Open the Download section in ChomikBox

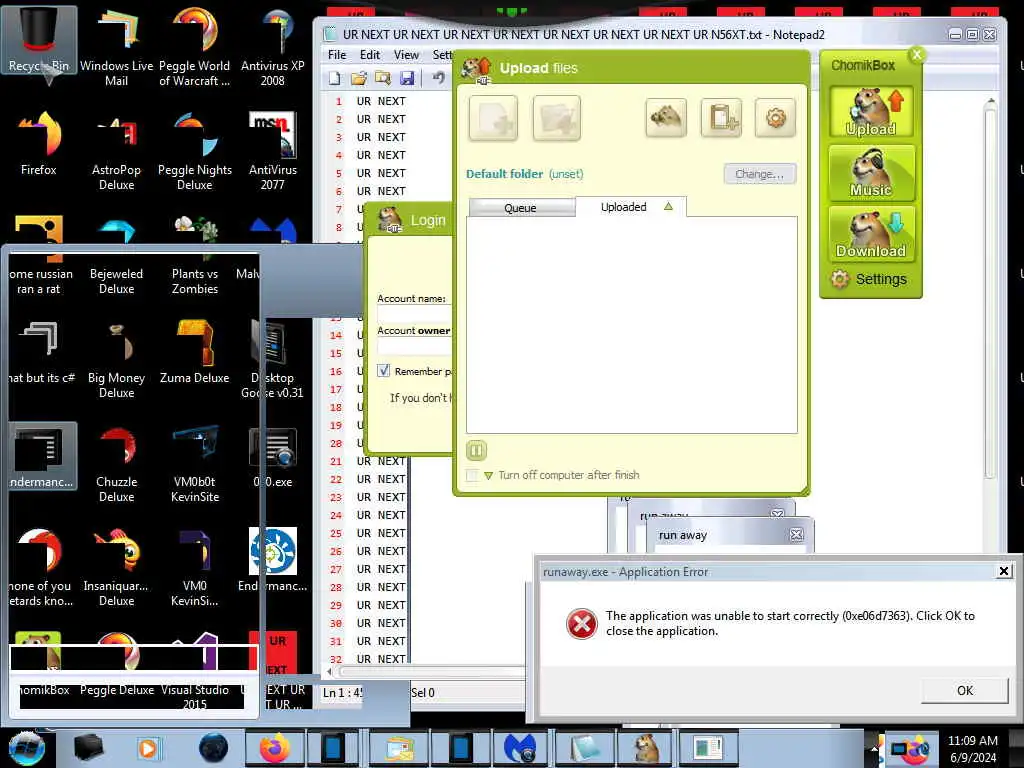(871, 233)
